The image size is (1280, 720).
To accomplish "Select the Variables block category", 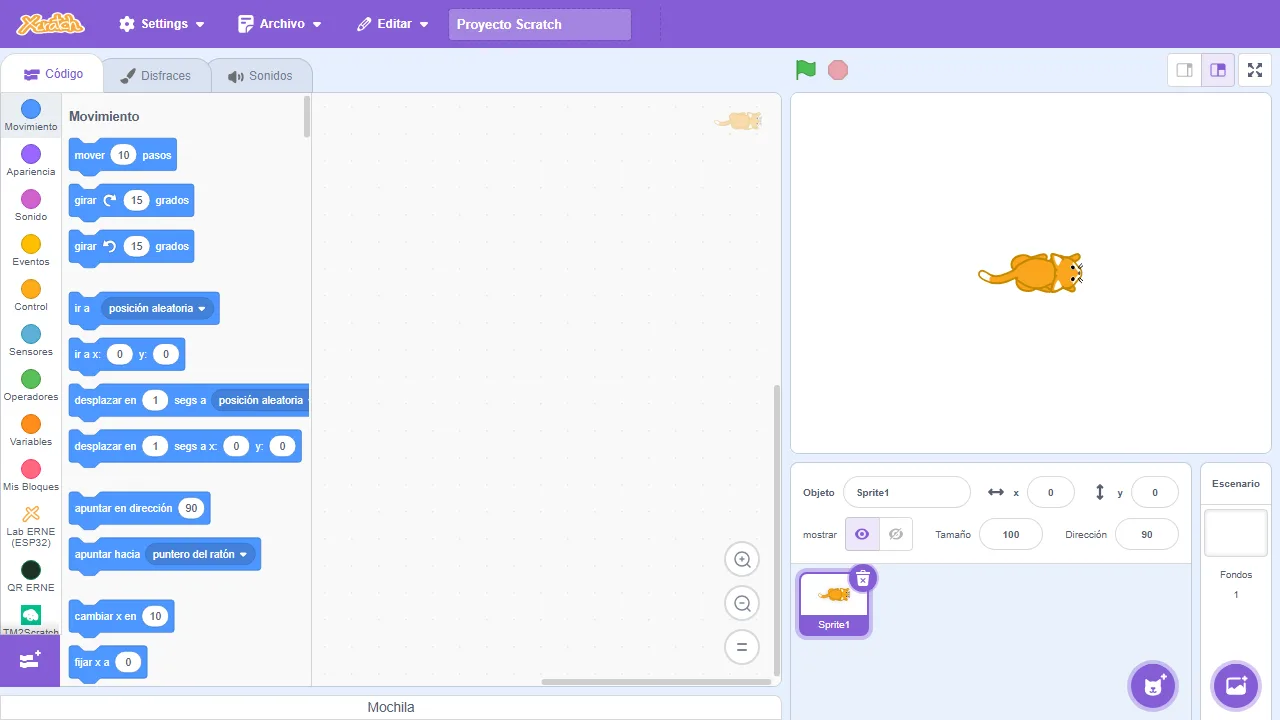I will point(31,430).
